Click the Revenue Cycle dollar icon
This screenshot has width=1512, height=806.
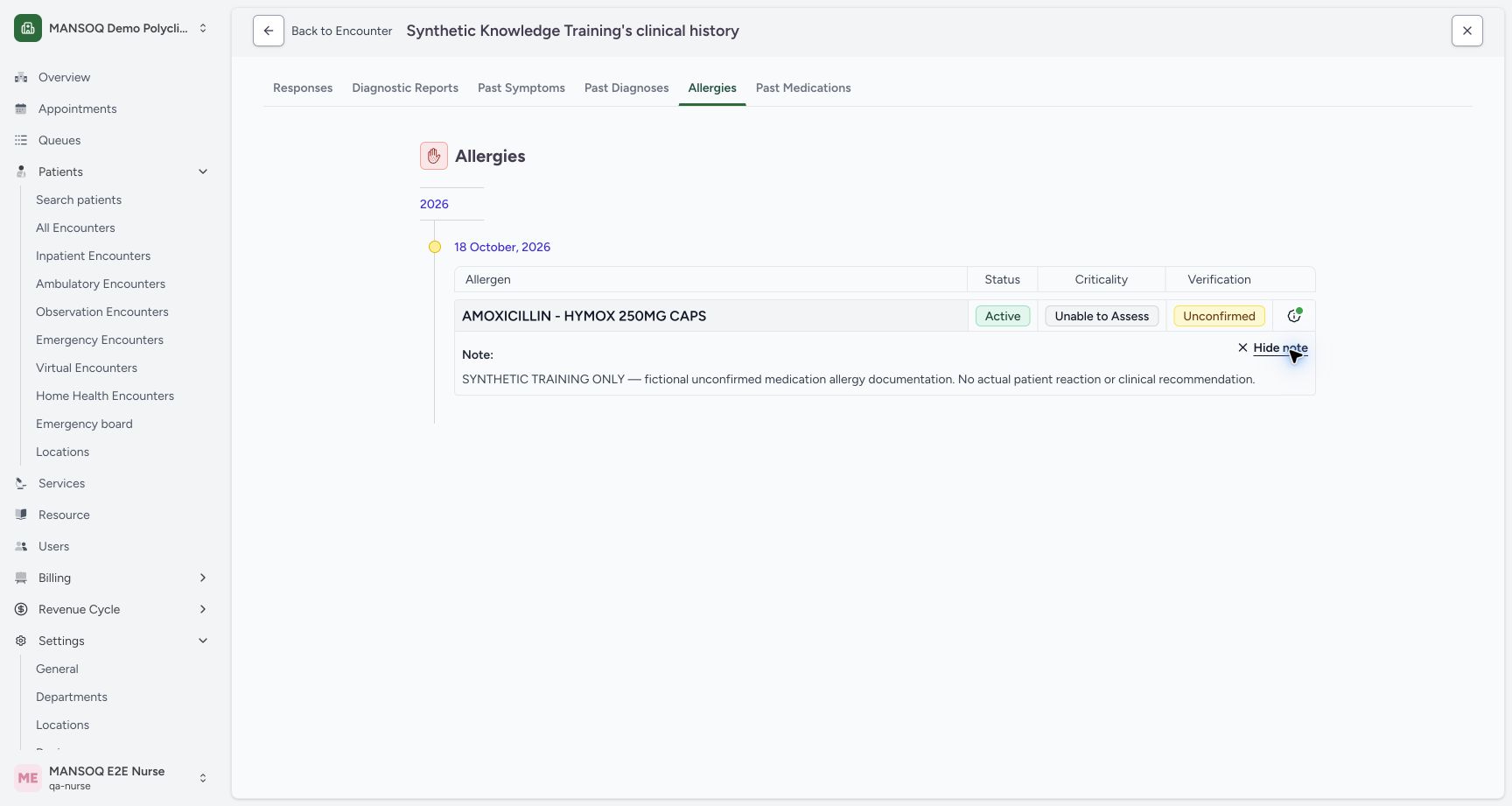click(x=21, y=609)
